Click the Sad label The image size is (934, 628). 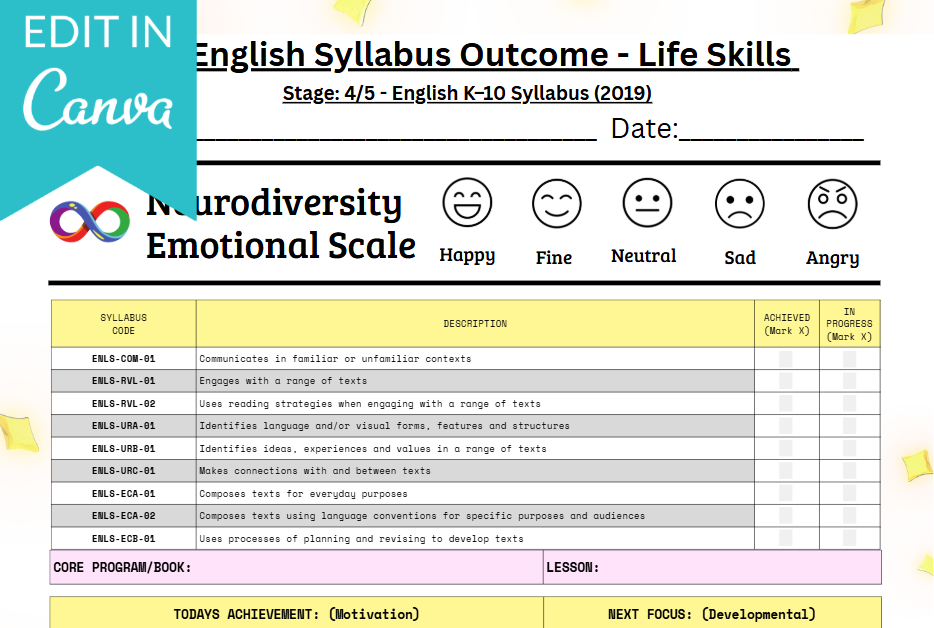click(740, 257)
